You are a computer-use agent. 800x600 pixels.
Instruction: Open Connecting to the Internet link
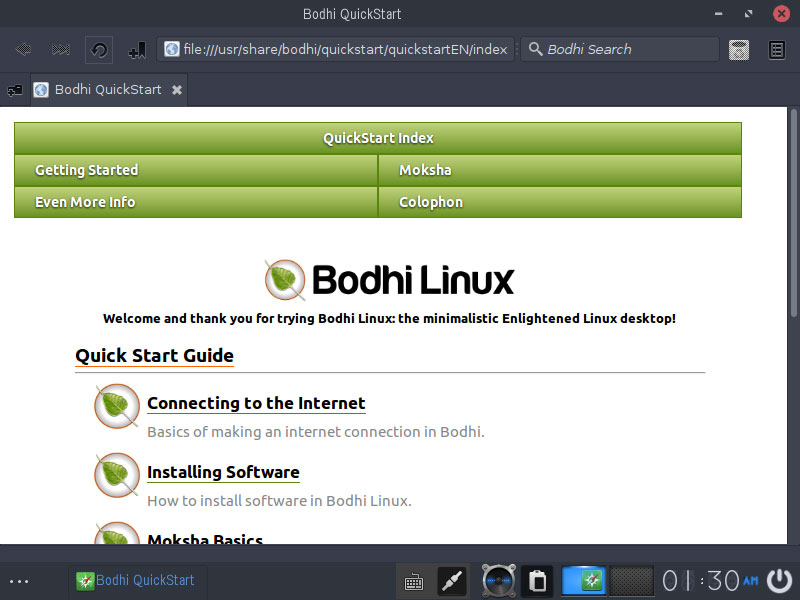(x=256, y=403)
